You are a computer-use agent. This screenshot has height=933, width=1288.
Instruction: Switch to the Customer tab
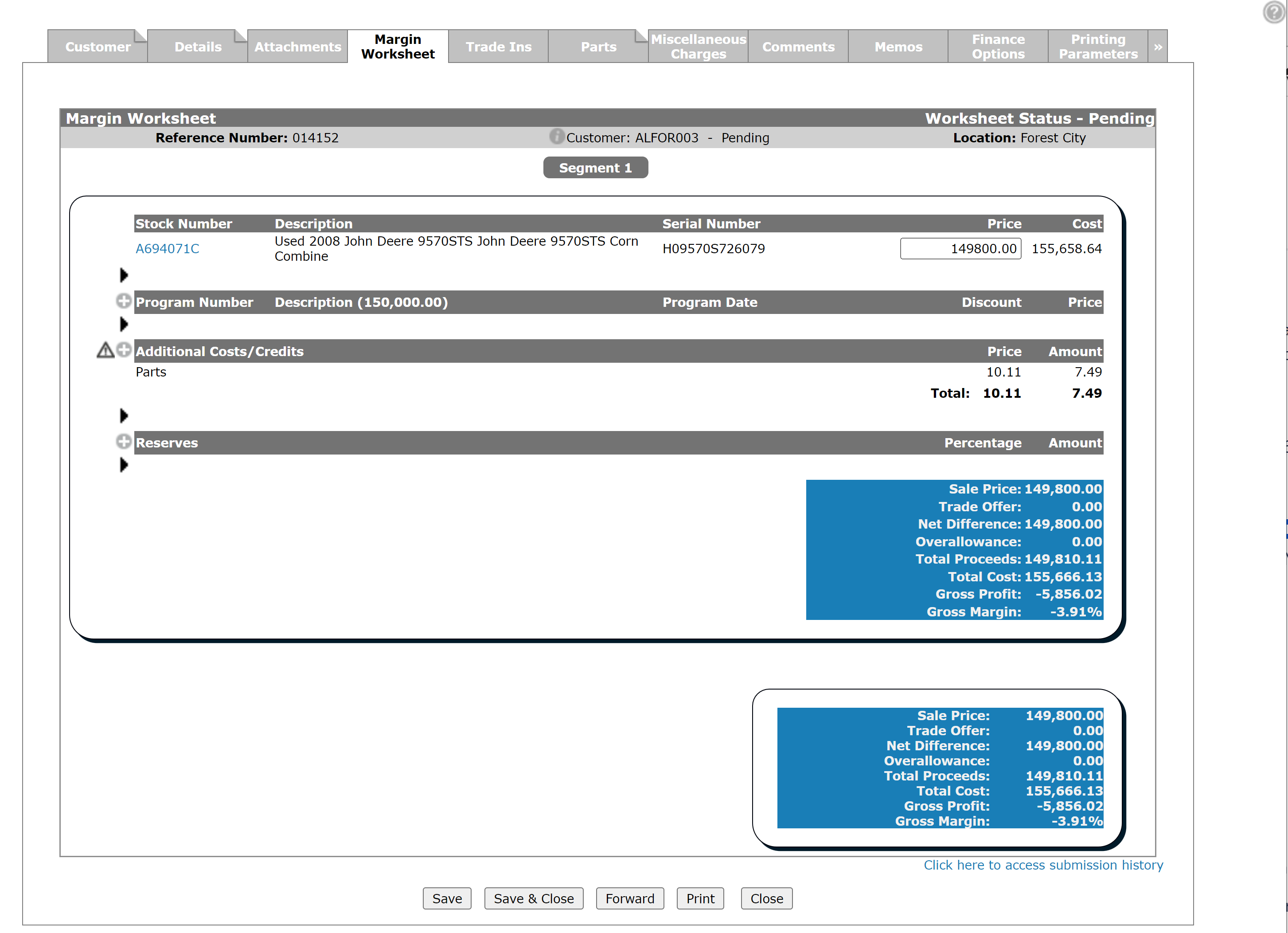tap(98, 47)
